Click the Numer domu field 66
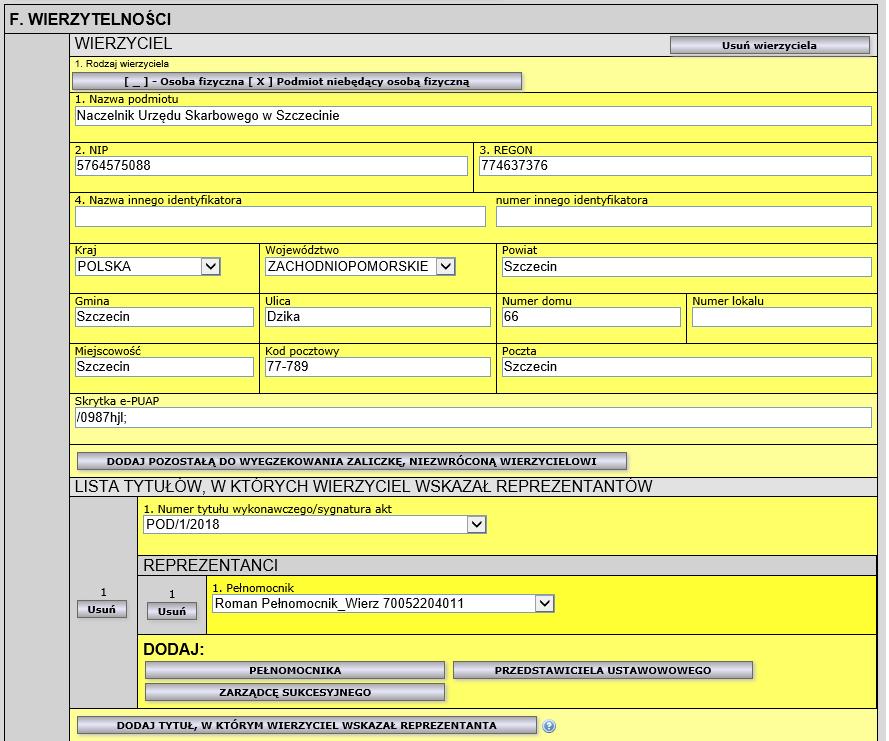The height and width of the screenshot is (741, 889). coord(591,317)
